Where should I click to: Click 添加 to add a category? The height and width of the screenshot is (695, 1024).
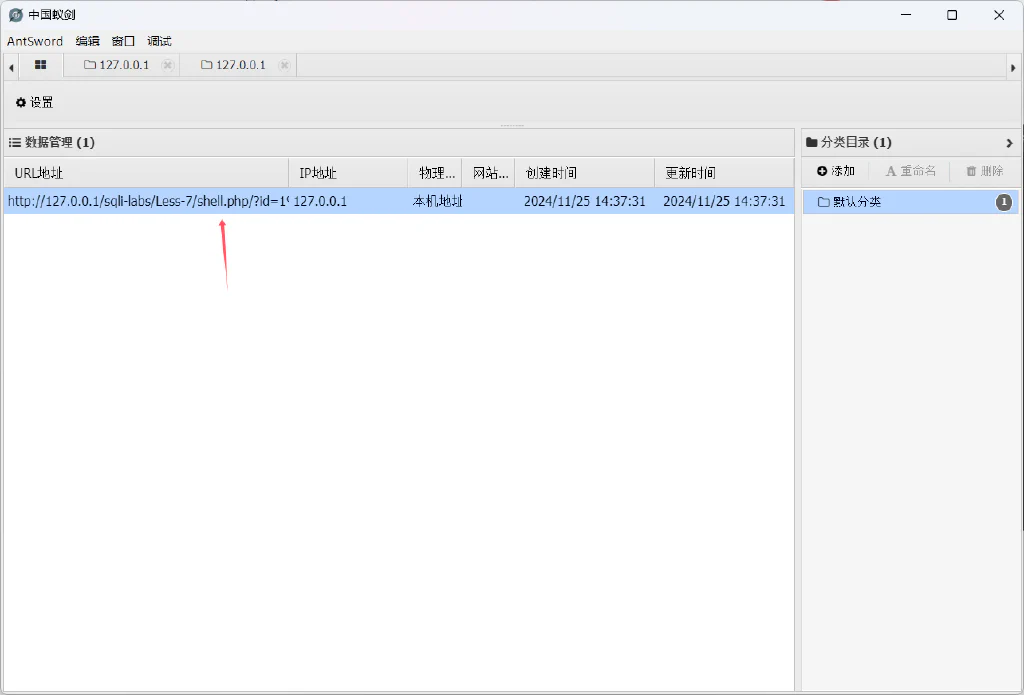(x=836, y=171)
